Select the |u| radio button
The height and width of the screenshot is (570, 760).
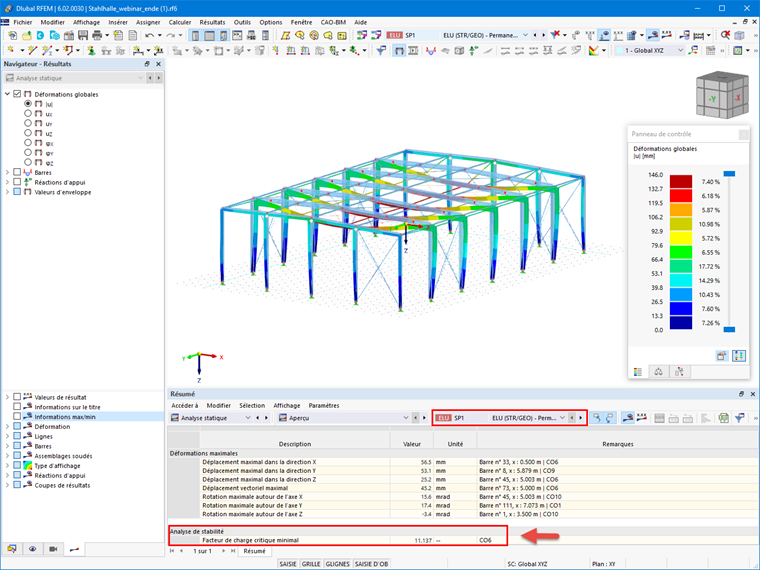pyautogui.click(x=28, y=104)
